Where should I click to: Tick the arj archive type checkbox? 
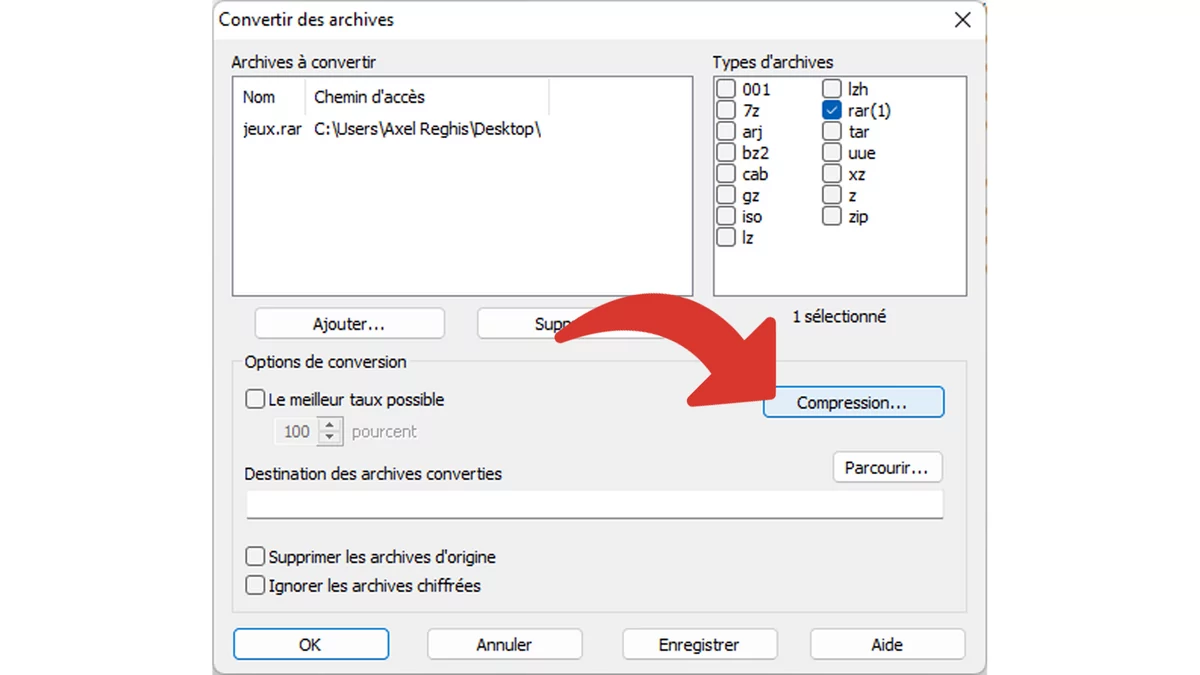click(726, 131)
